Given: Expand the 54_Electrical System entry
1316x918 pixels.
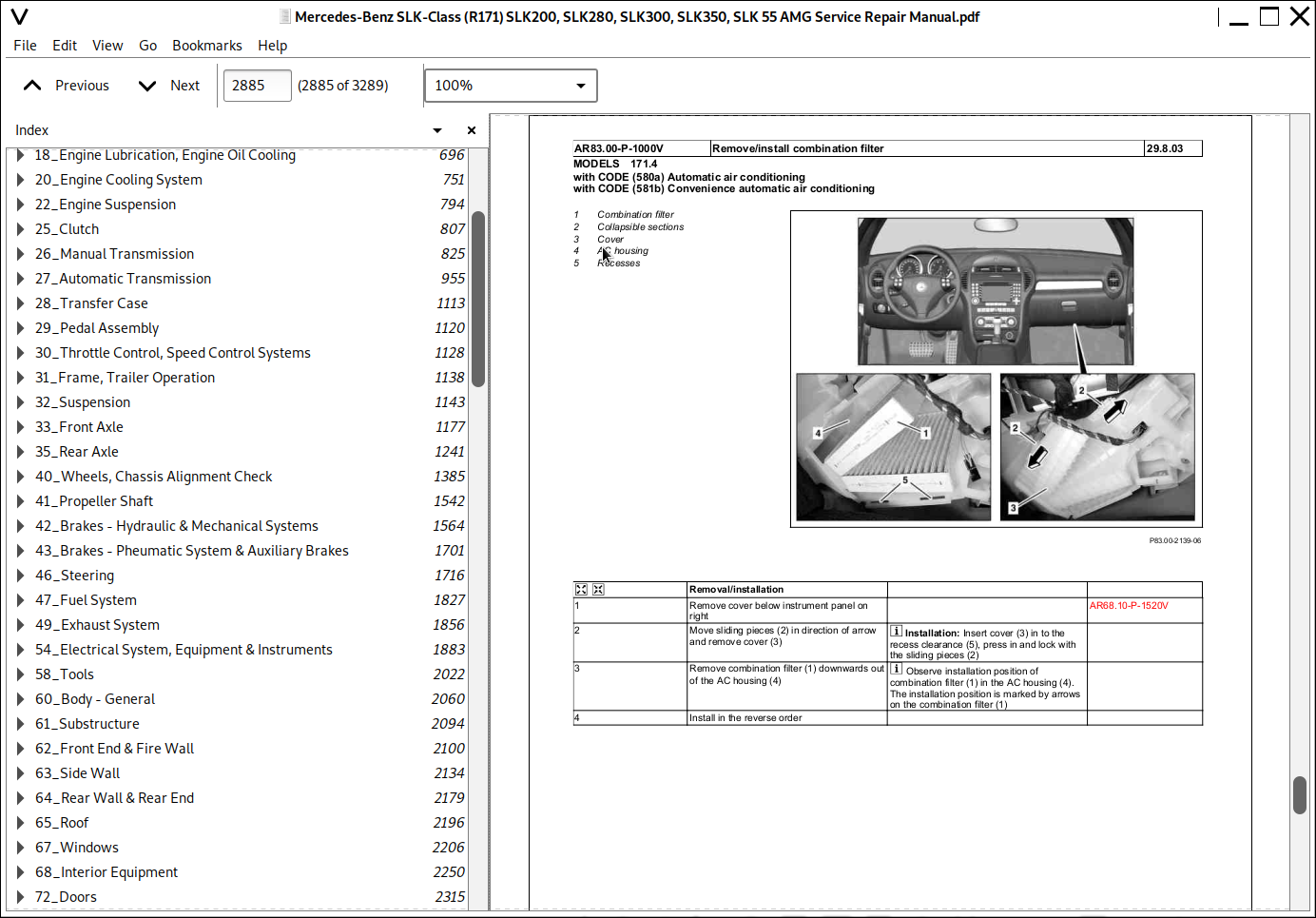Looking at the screenshot, I should (x=20, y=650).
